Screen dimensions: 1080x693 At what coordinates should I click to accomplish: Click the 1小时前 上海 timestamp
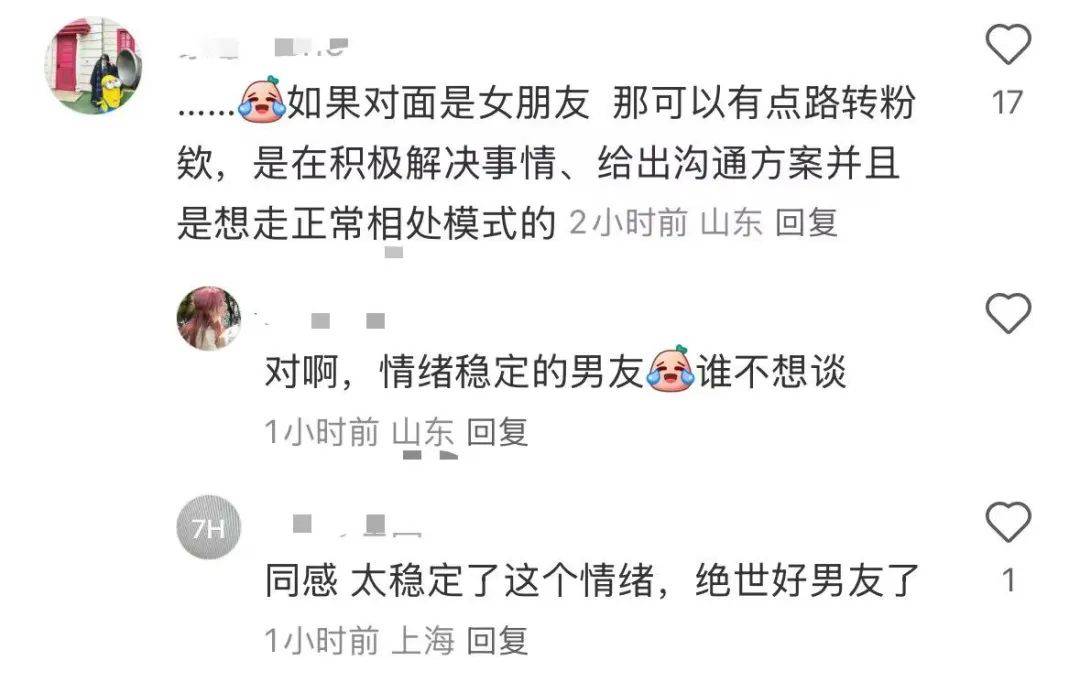360,641
